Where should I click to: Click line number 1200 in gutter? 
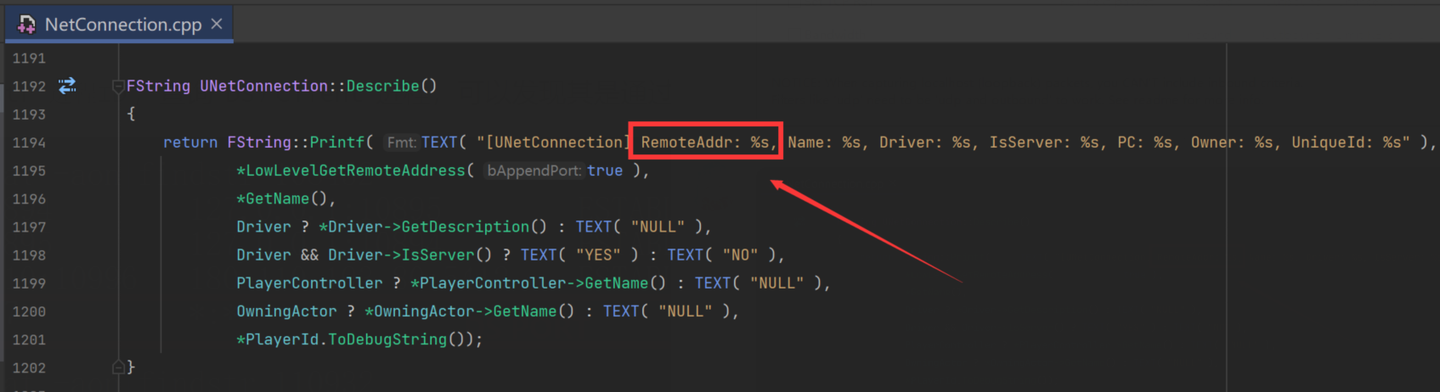click(x=29, y=311)
